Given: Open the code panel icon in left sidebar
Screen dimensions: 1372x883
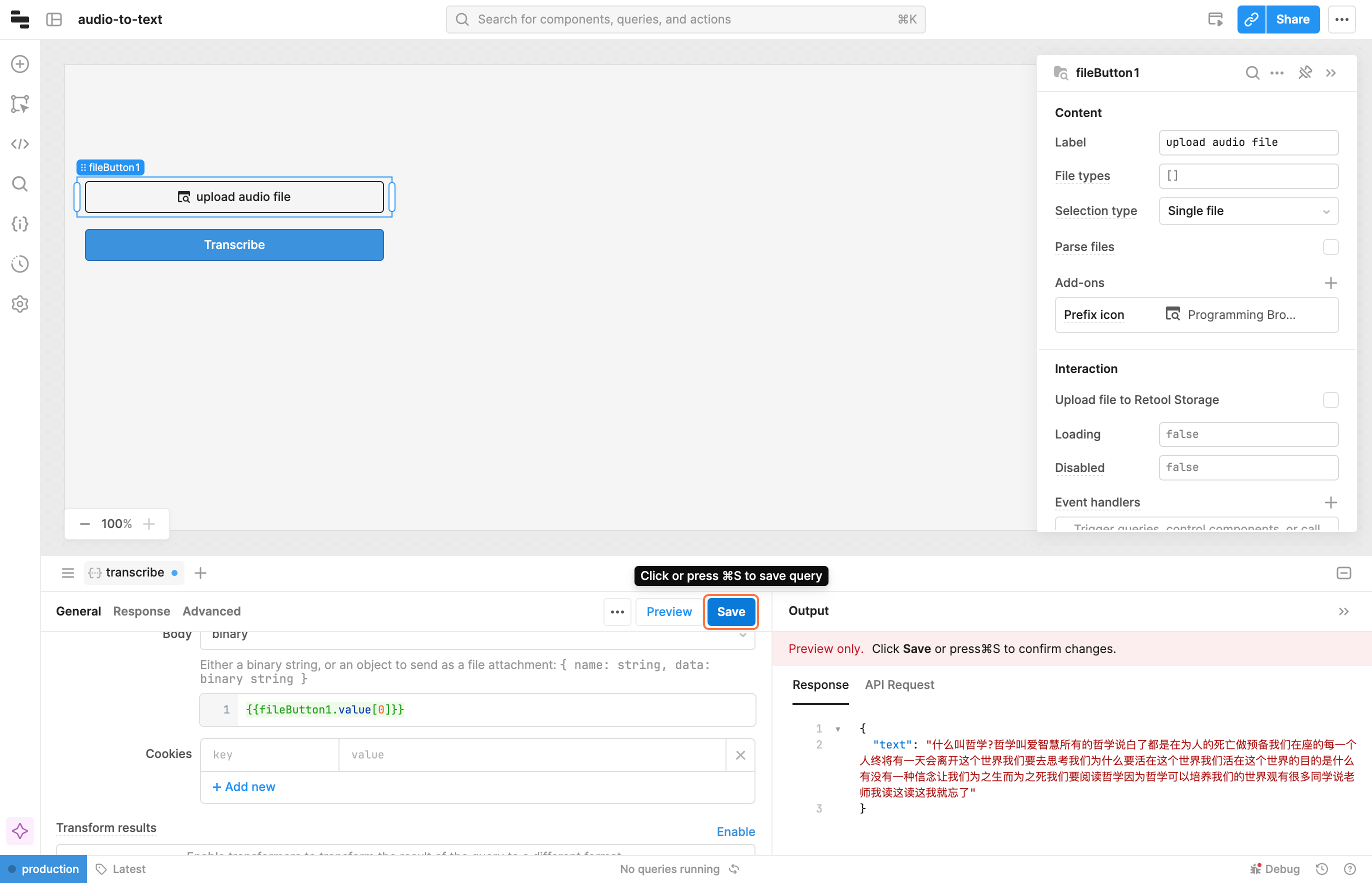Looking at the screenshot, I should click(x=20, y=144).
